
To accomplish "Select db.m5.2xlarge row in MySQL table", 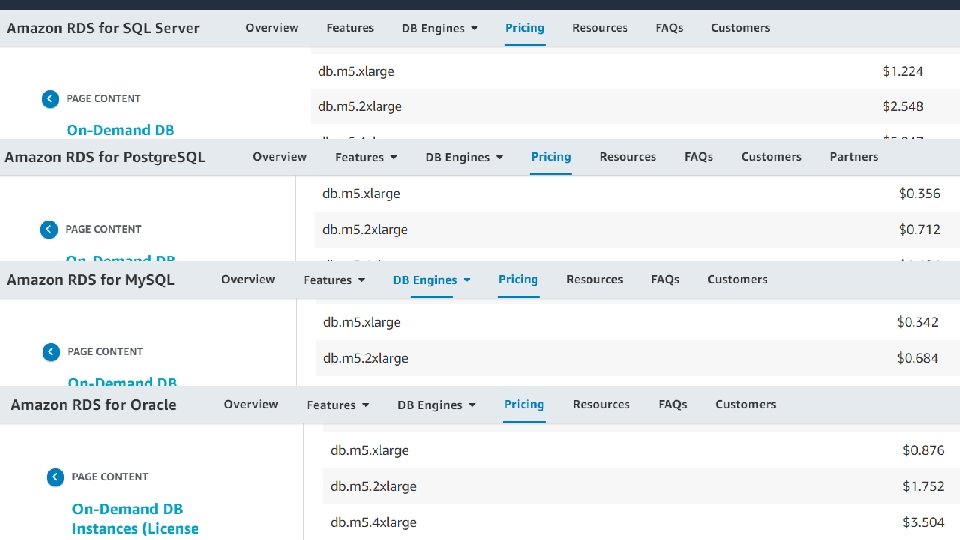I will pyautogui.click(x=637, y=359).
